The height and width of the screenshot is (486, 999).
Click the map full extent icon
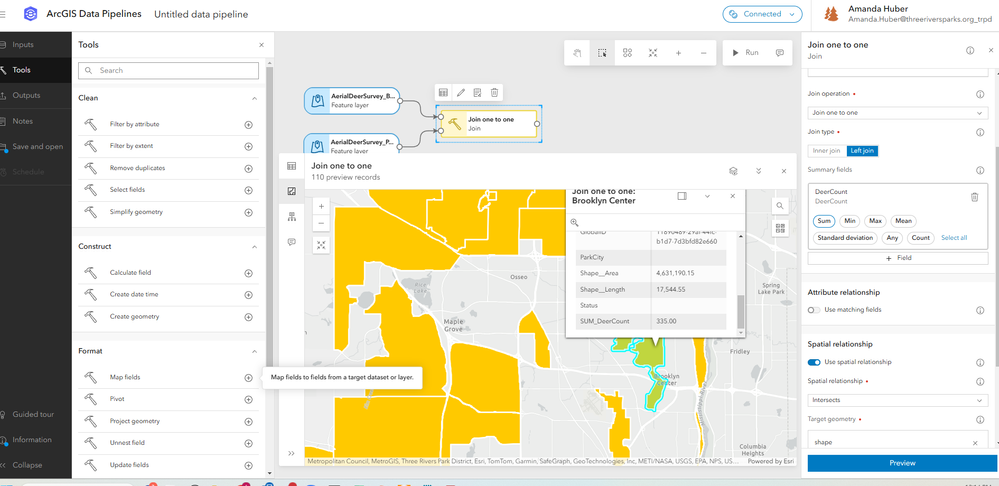point(321,245)
